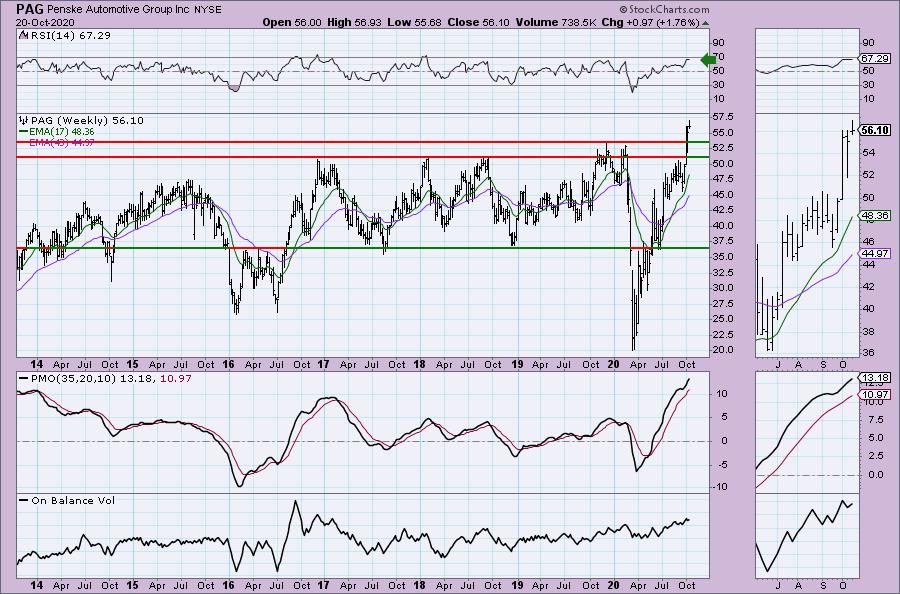Click the 44.97 EMA value tag at right
Viewport: 900px width, 594px height.
(x=876, y=254)
